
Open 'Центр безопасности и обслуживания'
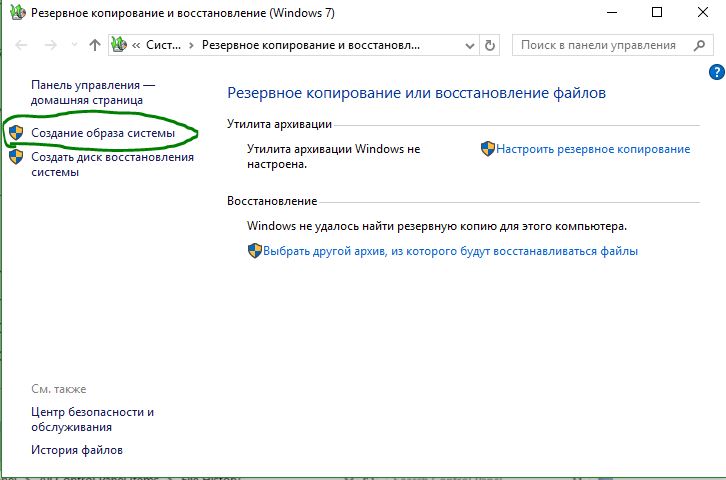[93, 419]
